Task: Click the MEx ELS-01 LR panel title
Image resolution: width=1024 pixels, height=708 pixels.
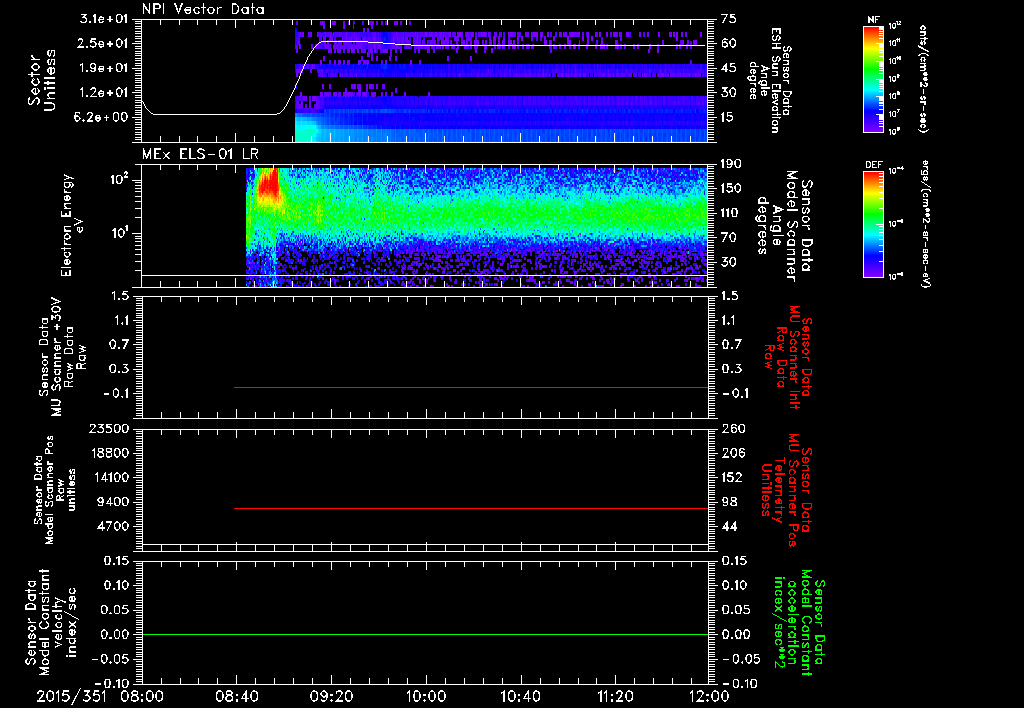Action: pos(200,154)
